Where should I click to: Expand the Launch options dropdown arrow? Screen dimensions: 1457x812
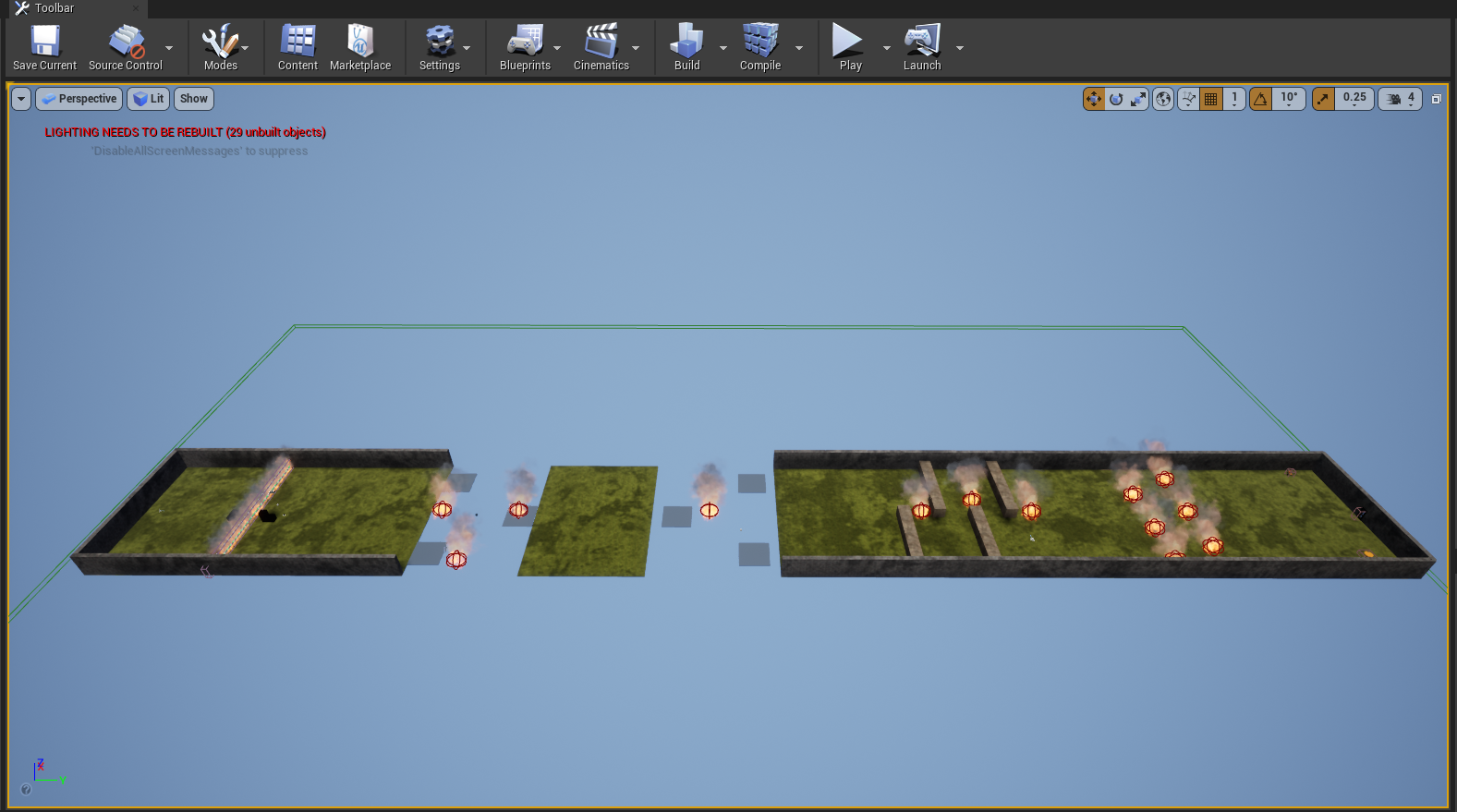tap(960, 48)
